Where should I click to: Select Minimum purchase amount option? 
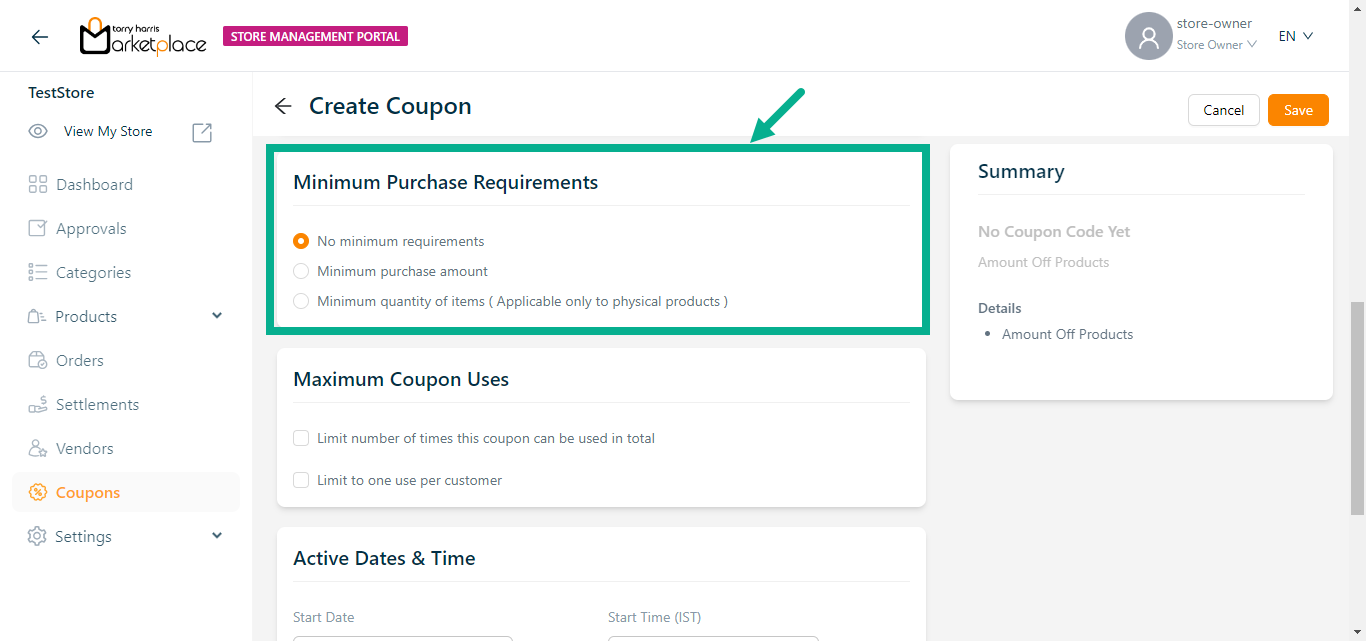pyautogui.click(x=301, y=271)
